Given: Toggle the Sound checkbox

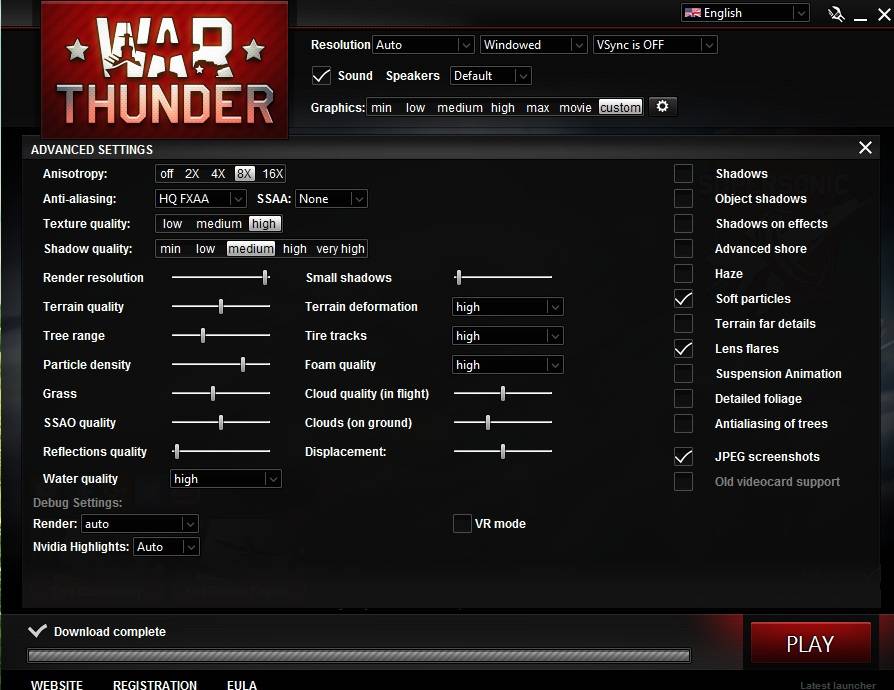Looking at the screenshot, I should [322, 76].
